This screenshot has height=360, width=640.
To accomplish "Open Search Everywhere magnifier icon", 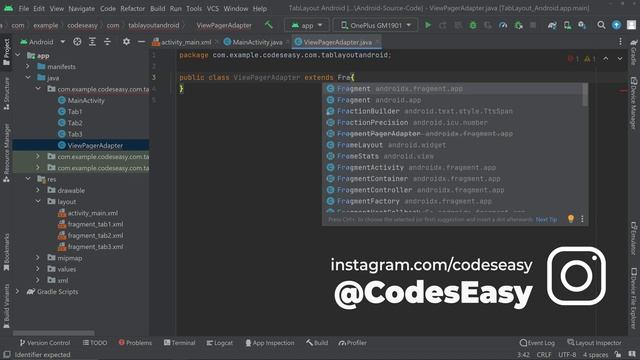I will (601, 25).
